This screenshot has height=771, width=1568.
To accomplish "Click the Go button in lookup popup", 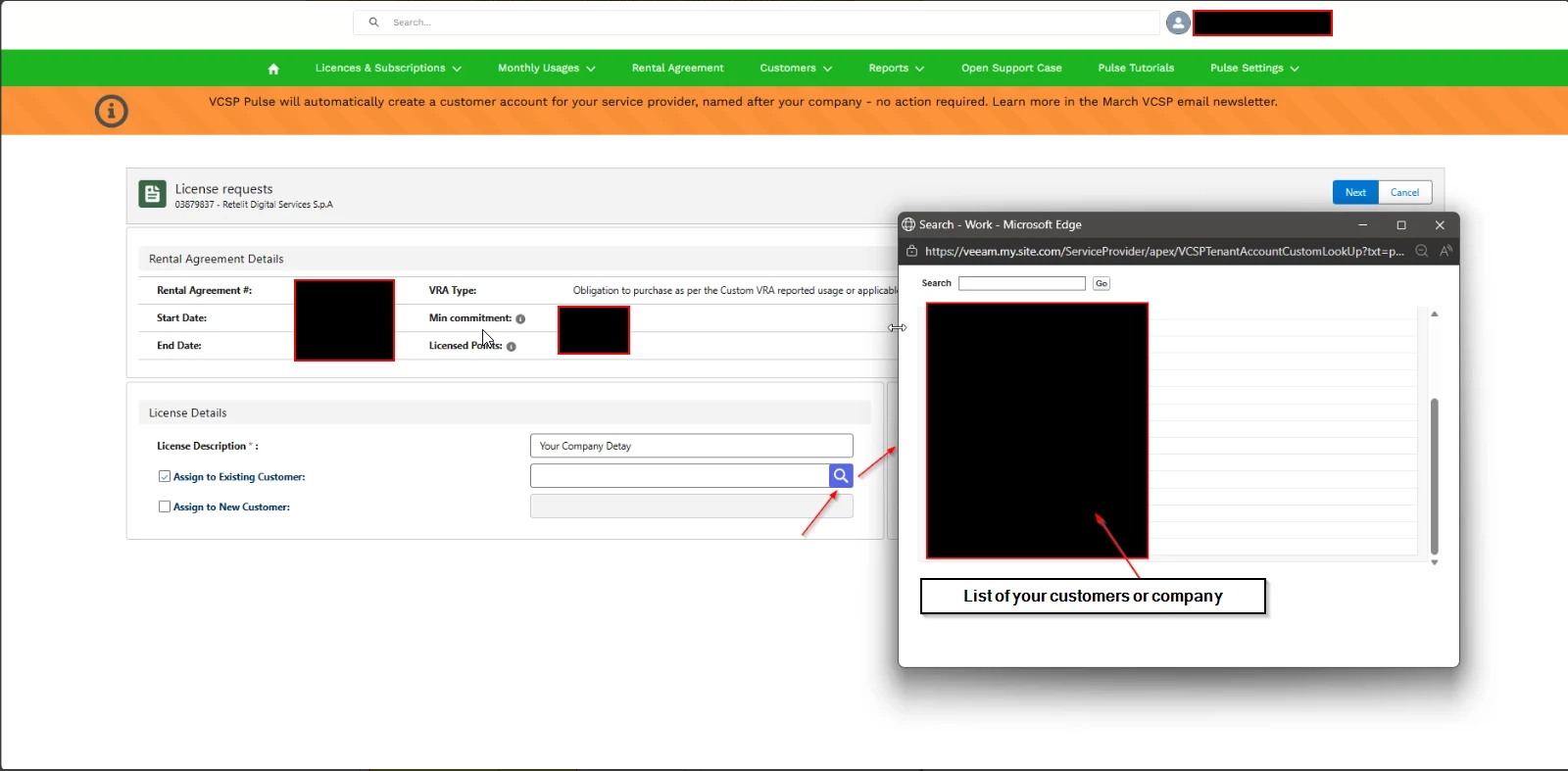I will tap(1102, 283).
